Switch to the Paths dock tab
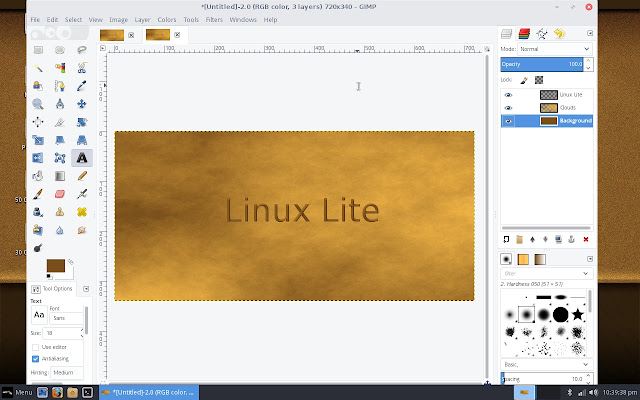The image size is (640, 400). click(x=542, y=33)
